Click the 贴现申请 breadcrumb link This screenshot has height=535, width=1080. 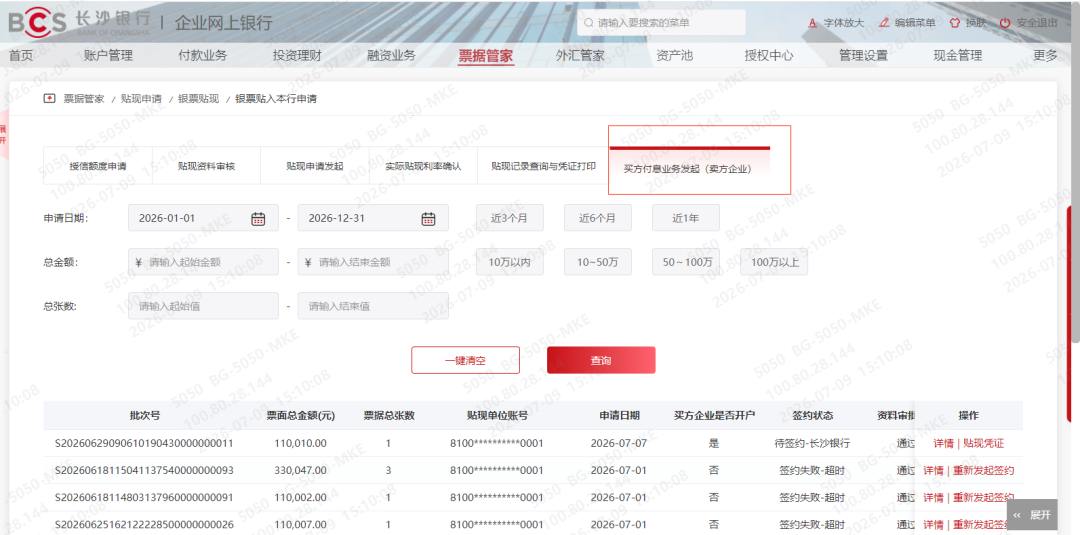[x=141, y=98]
